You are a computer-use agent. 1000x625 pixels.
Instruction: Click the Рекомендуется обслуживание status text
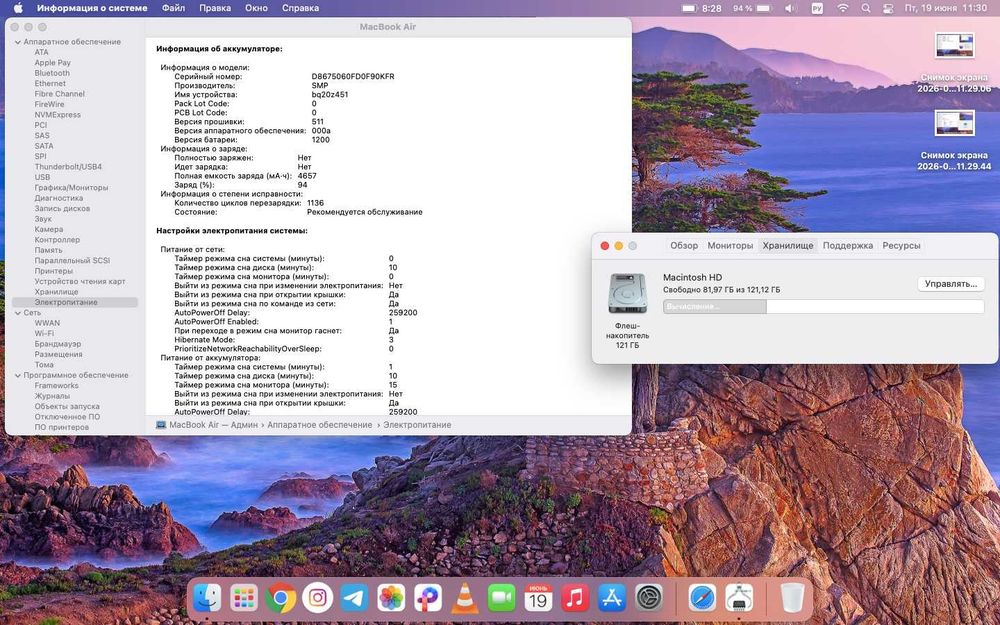tap(364, 212)
